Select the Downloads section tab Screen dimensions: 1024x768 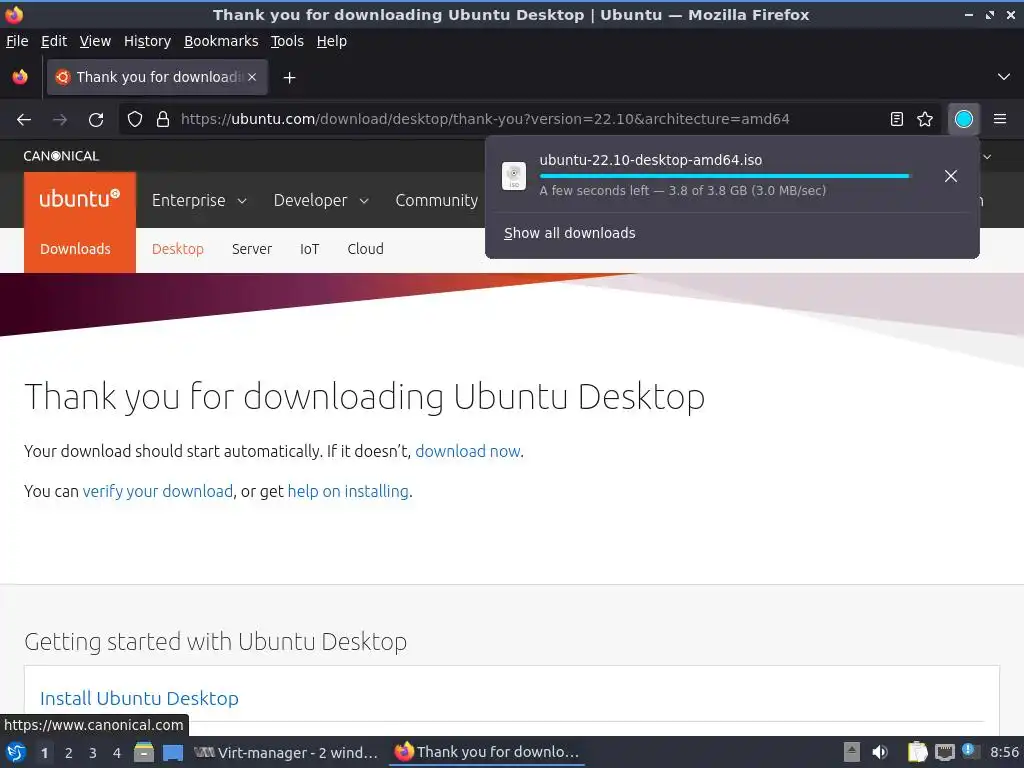[x=75, y=249]
